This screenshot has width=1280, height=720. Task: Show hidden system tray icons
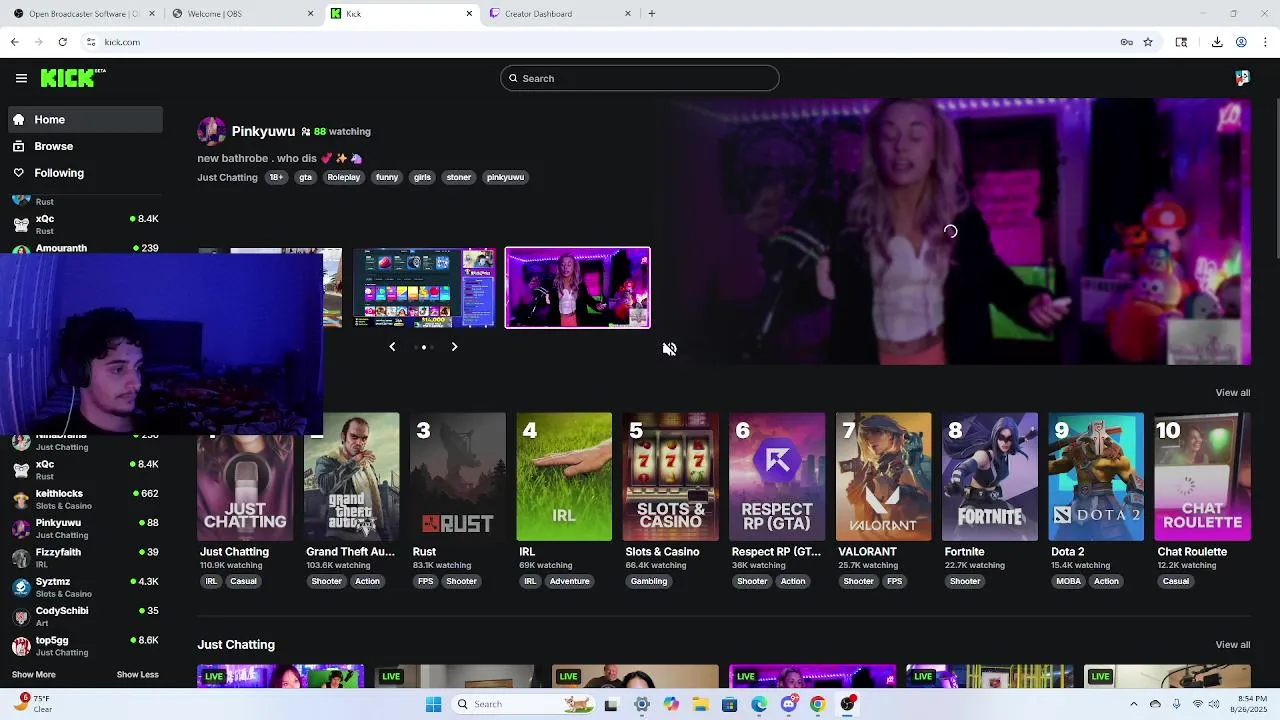(1133, 704)
